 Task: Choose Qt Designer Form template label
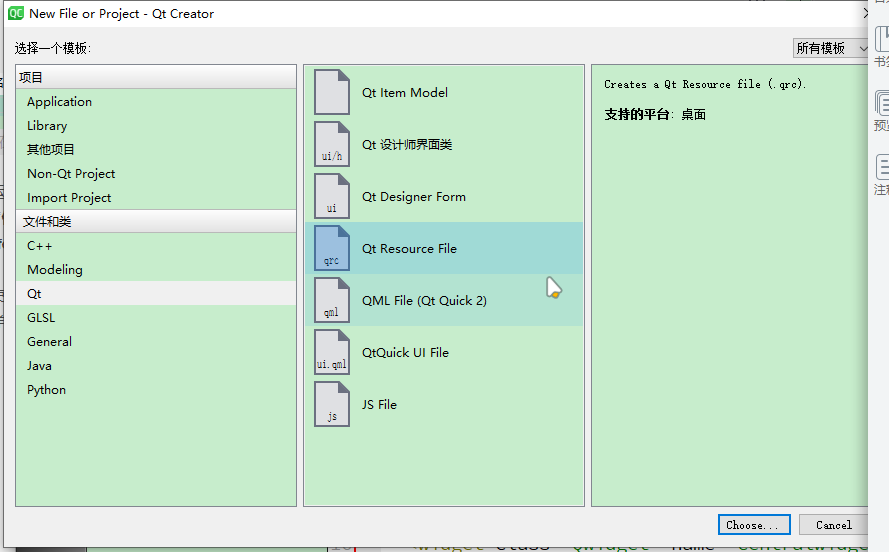[x=414, y=197]
